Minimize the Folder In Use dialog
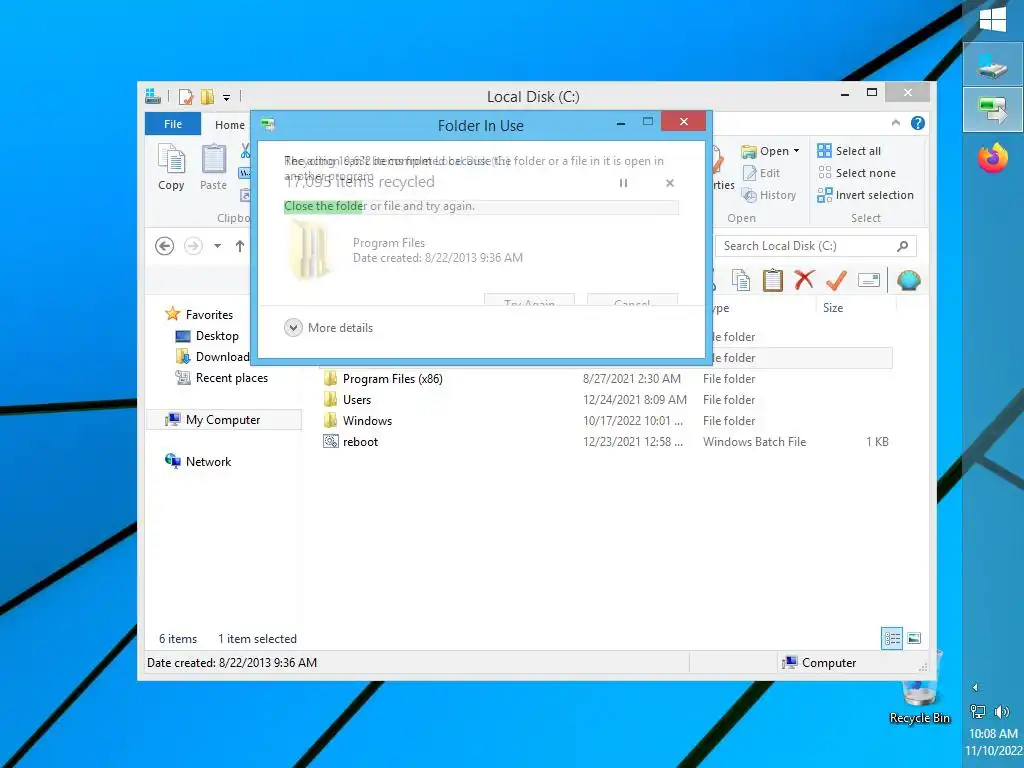Image resolution: width=1024 pixels, height=768 pixels. coord(621,122)
